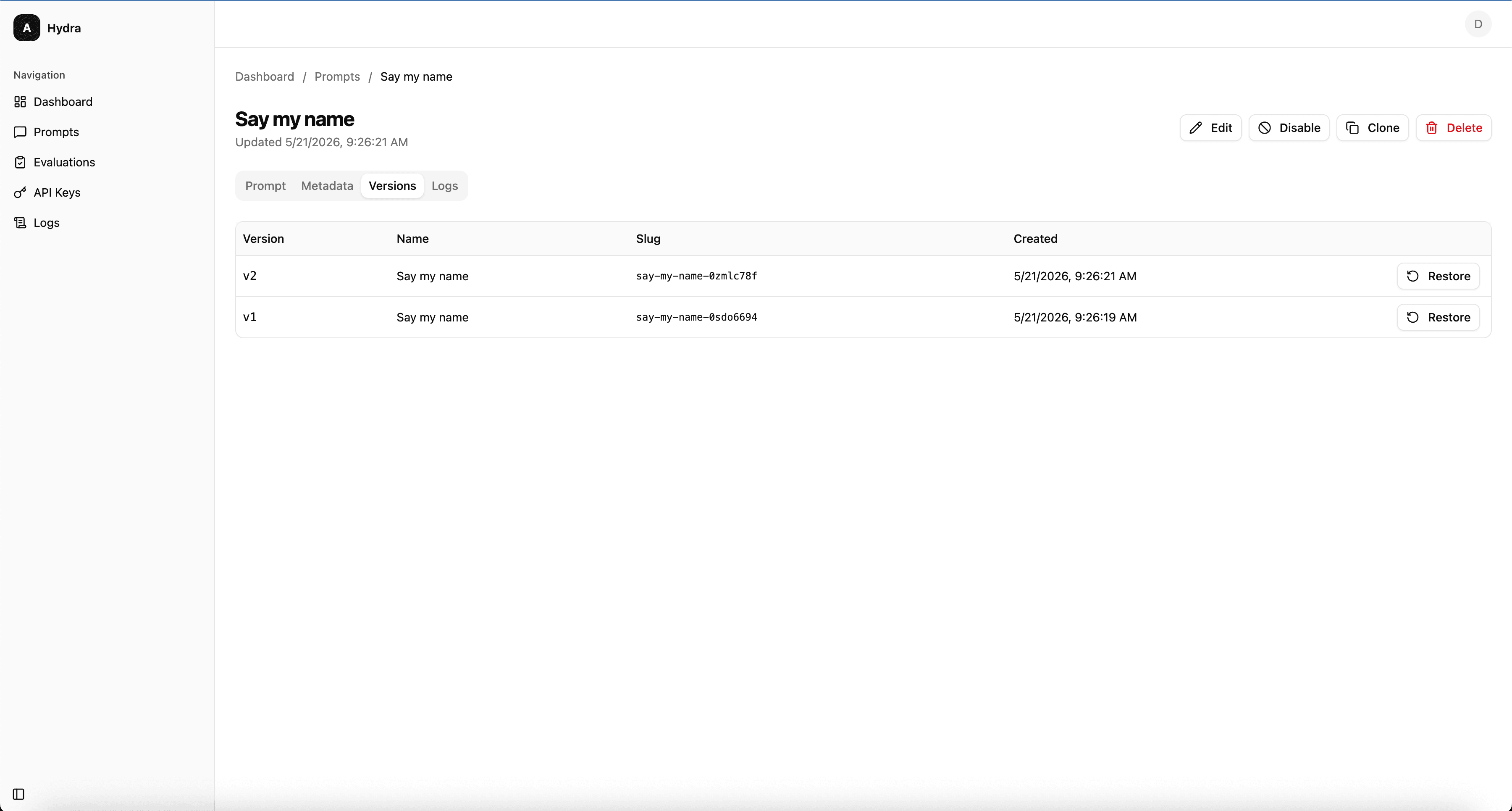Viewport: 1512px width, 811px height.
Task: Restore version v1
Action: (x=1438, y=317)
